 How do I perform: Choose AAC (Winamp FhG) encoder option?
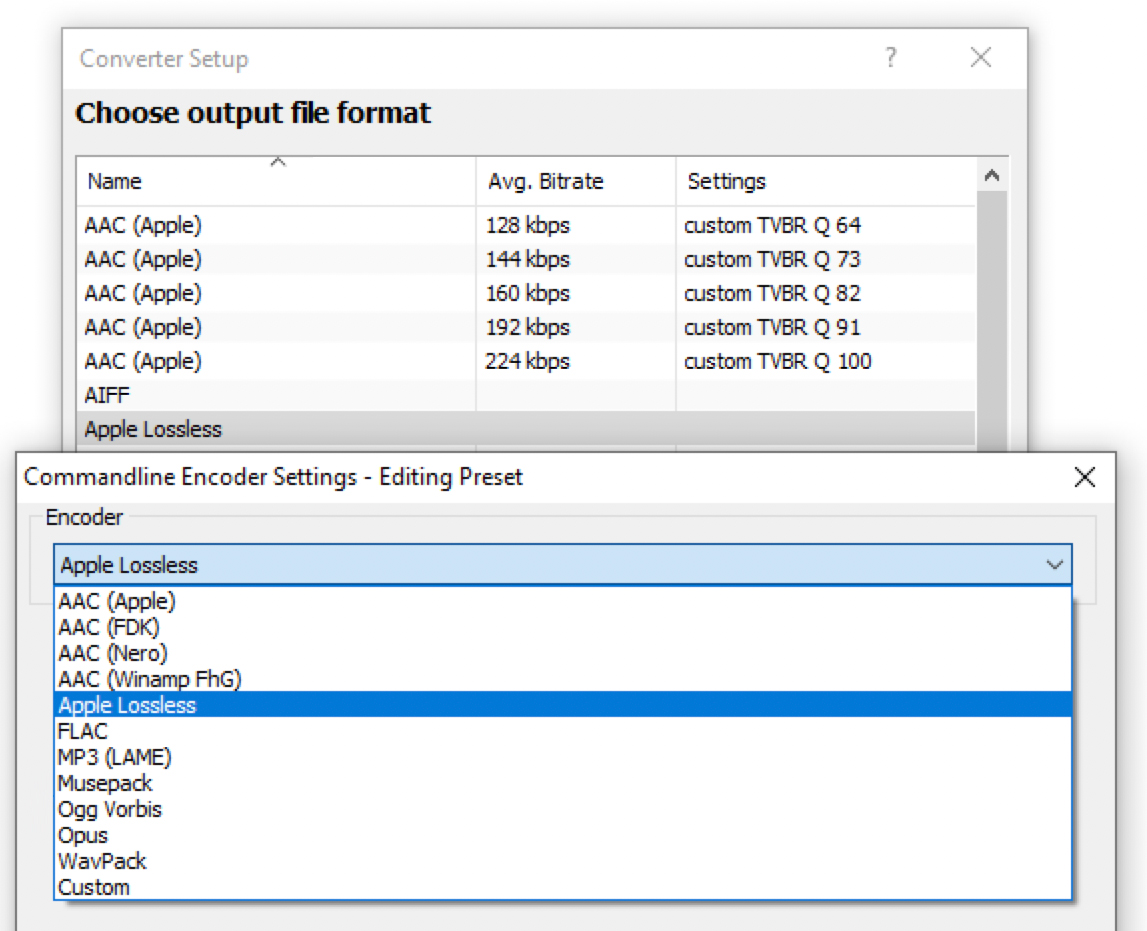(x=563, y=679)
